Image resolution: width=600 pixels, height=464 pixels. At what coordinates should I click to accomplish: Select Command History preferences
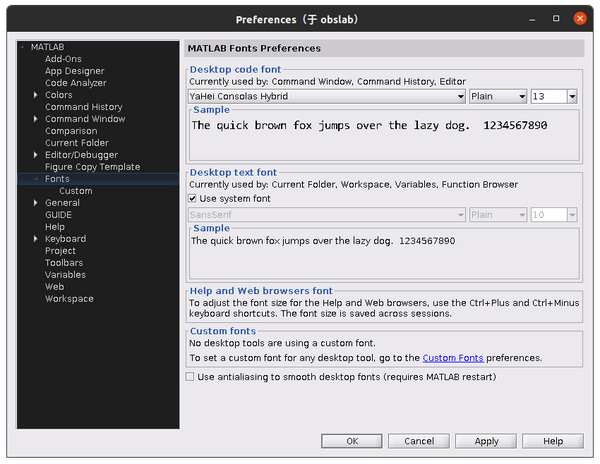coord(84,107)
